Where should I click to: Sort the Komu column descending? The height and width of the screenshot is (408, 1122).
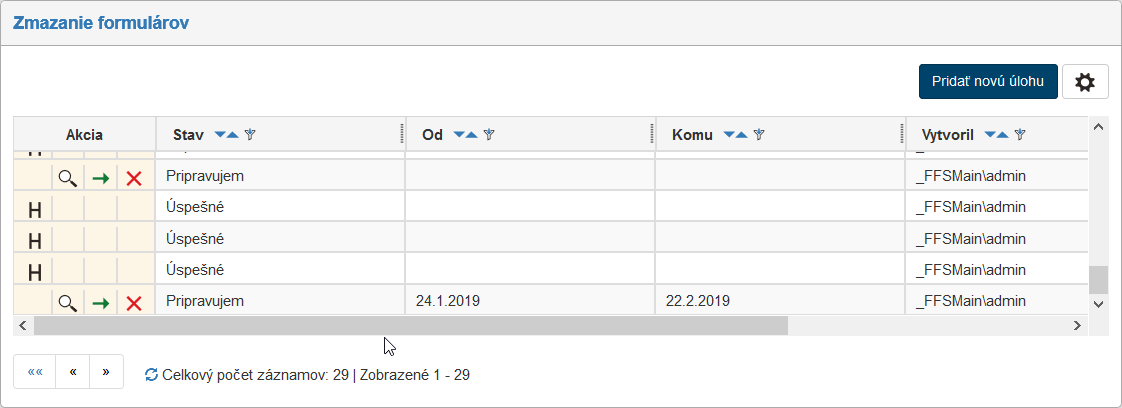point(729,134)
